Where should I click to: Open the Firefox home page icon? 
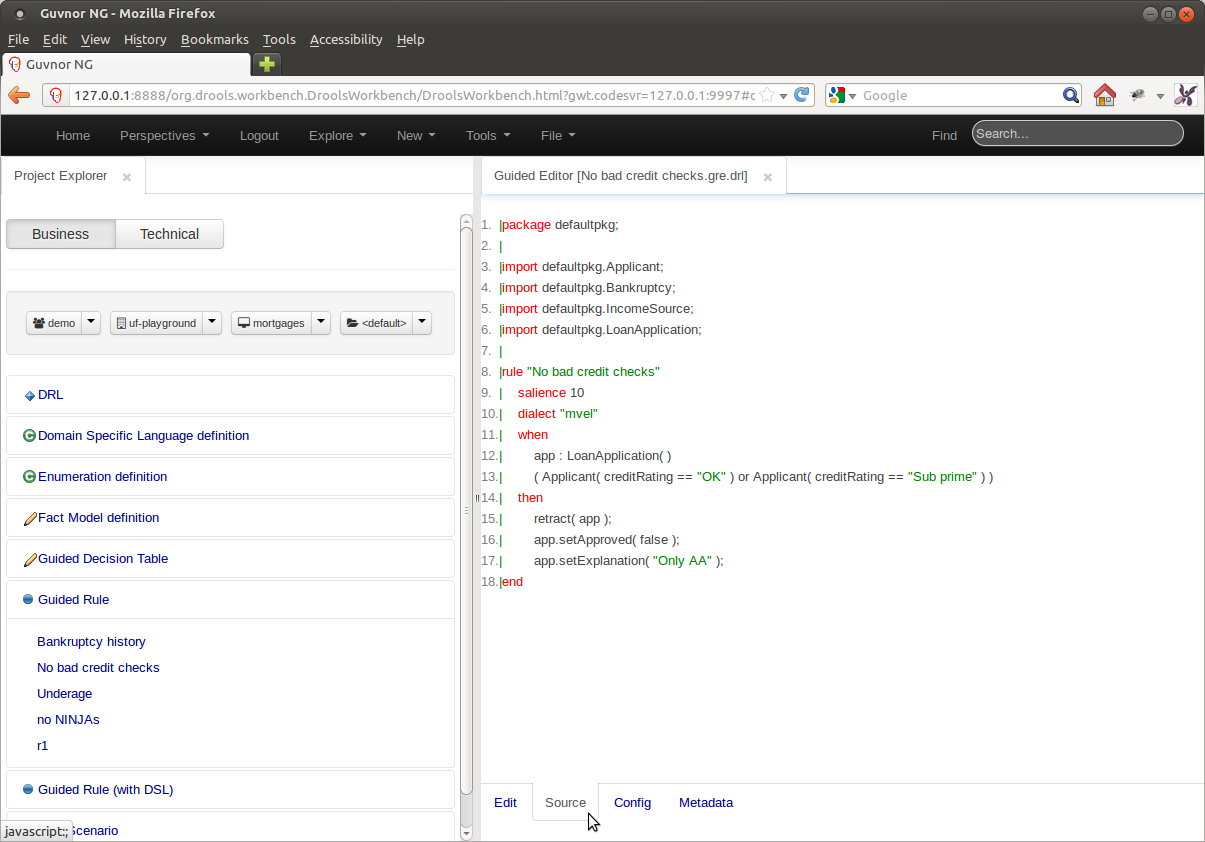[1104, 95]
